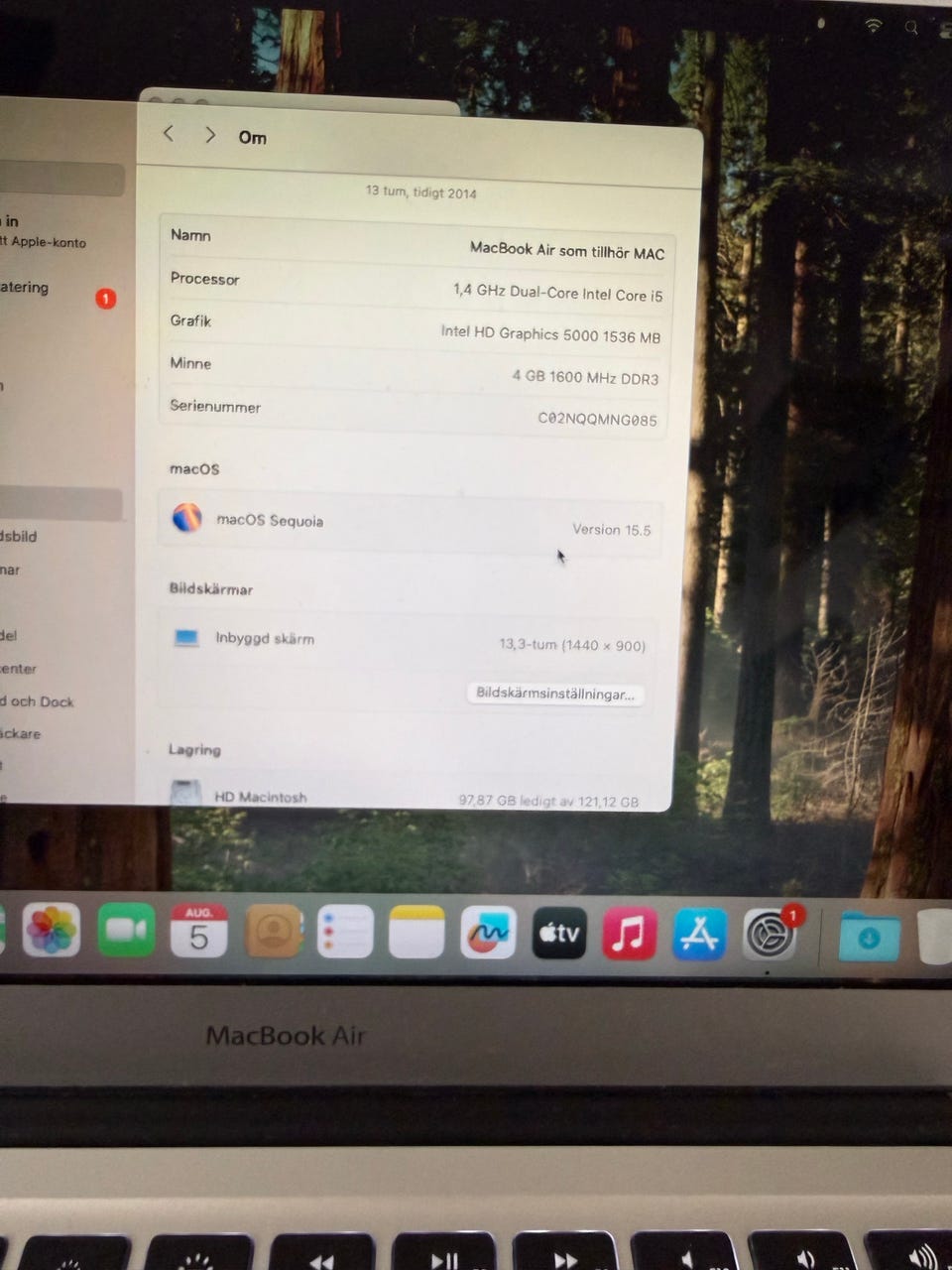Viewport: 952px width, 1270px height.
Task: Click 'Inbyggd skärm' label
Action: [265, 638]
